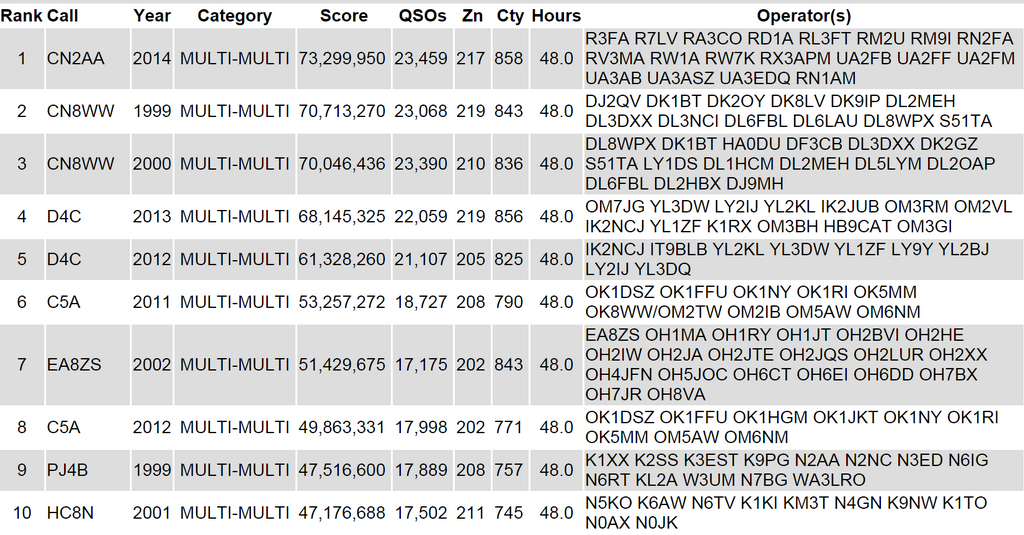Click the Zn column header
The height and width of the screenshot is (535, 1024).
[471, 16]
